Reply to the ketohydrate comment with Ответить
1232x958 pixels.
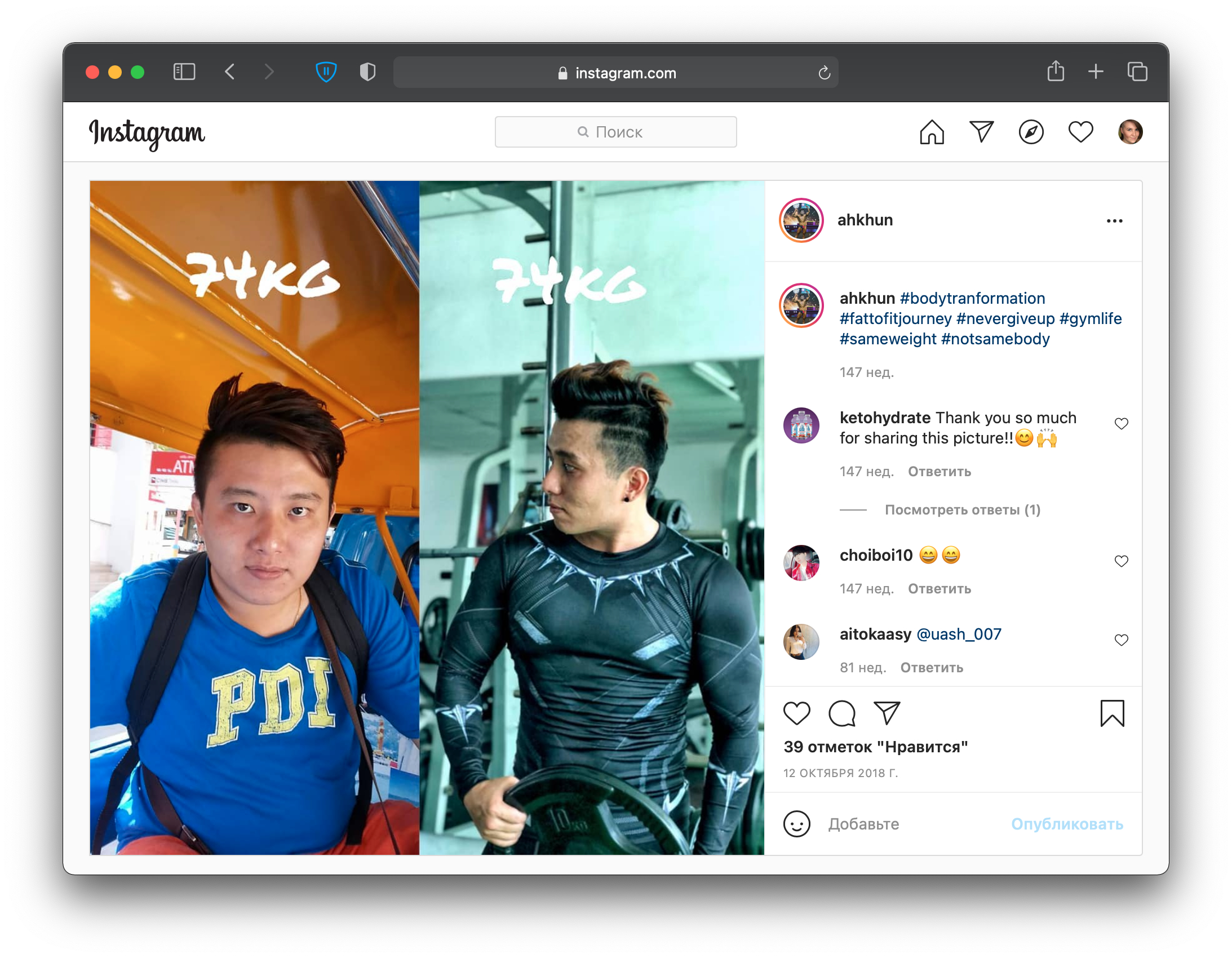click(939, 472)
